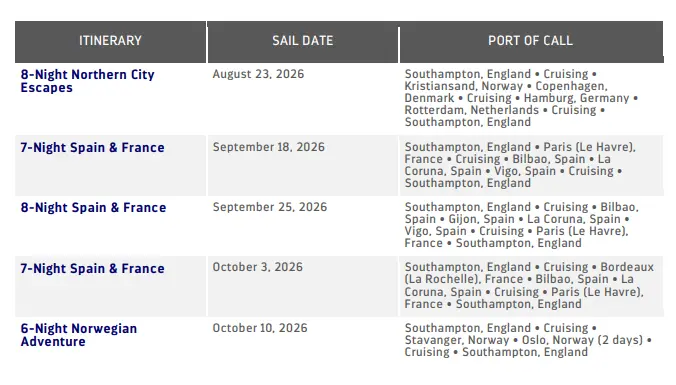Click the ITINERARY column header
The image size is (676, 385).
pyautogui.click(x=110, y=41)
